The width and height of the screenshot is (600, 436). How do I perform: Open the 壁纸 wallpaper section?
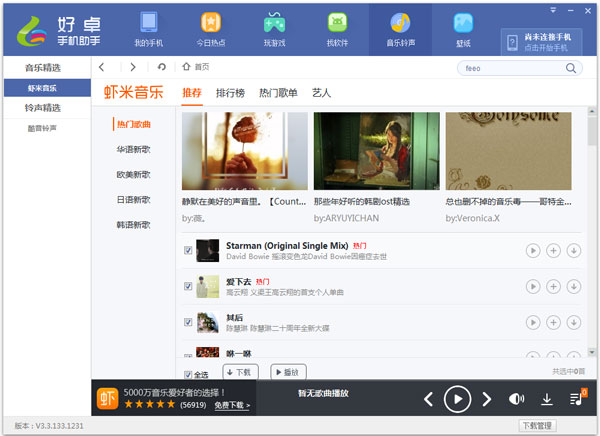463,30
